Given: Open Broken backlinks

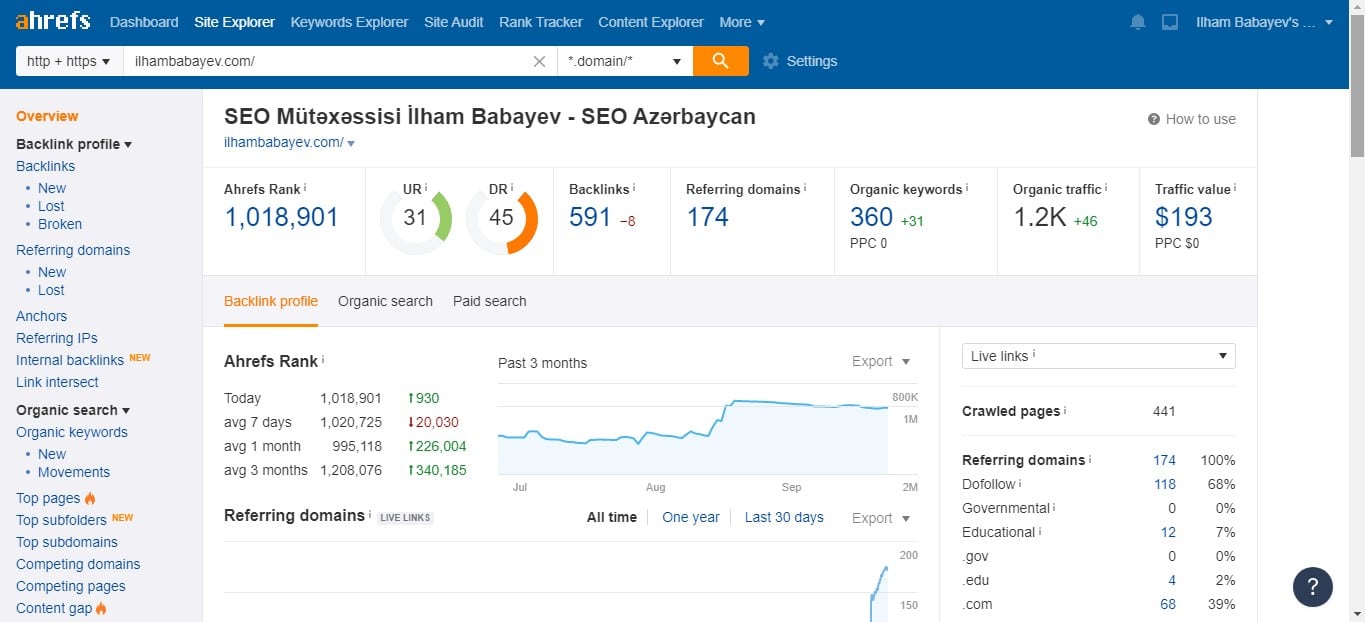Looking at the screenshot, I should pyautogui.click(x=60, y=224).
